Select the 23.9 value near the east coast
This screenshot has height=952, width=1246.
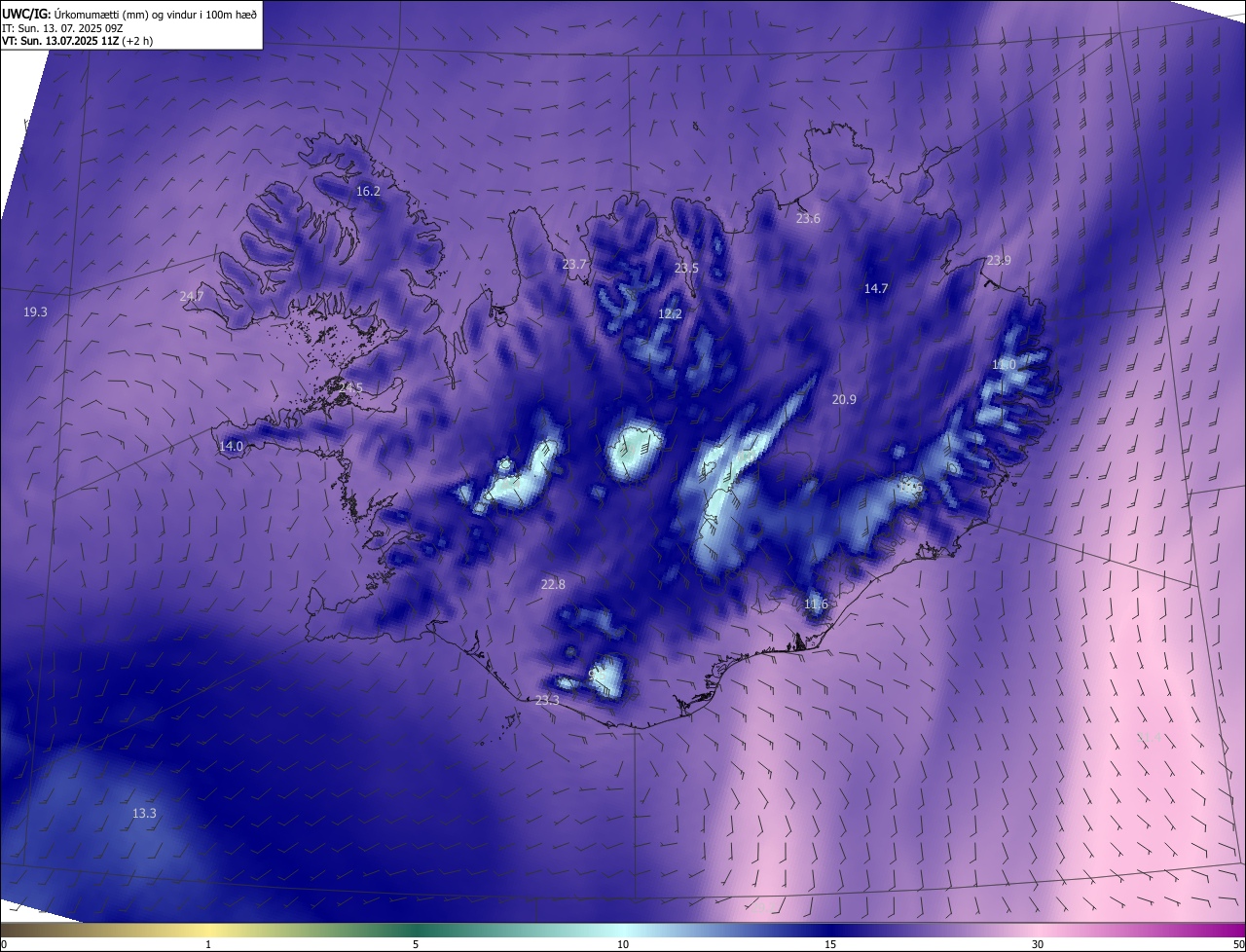click(x=999, y=260)
